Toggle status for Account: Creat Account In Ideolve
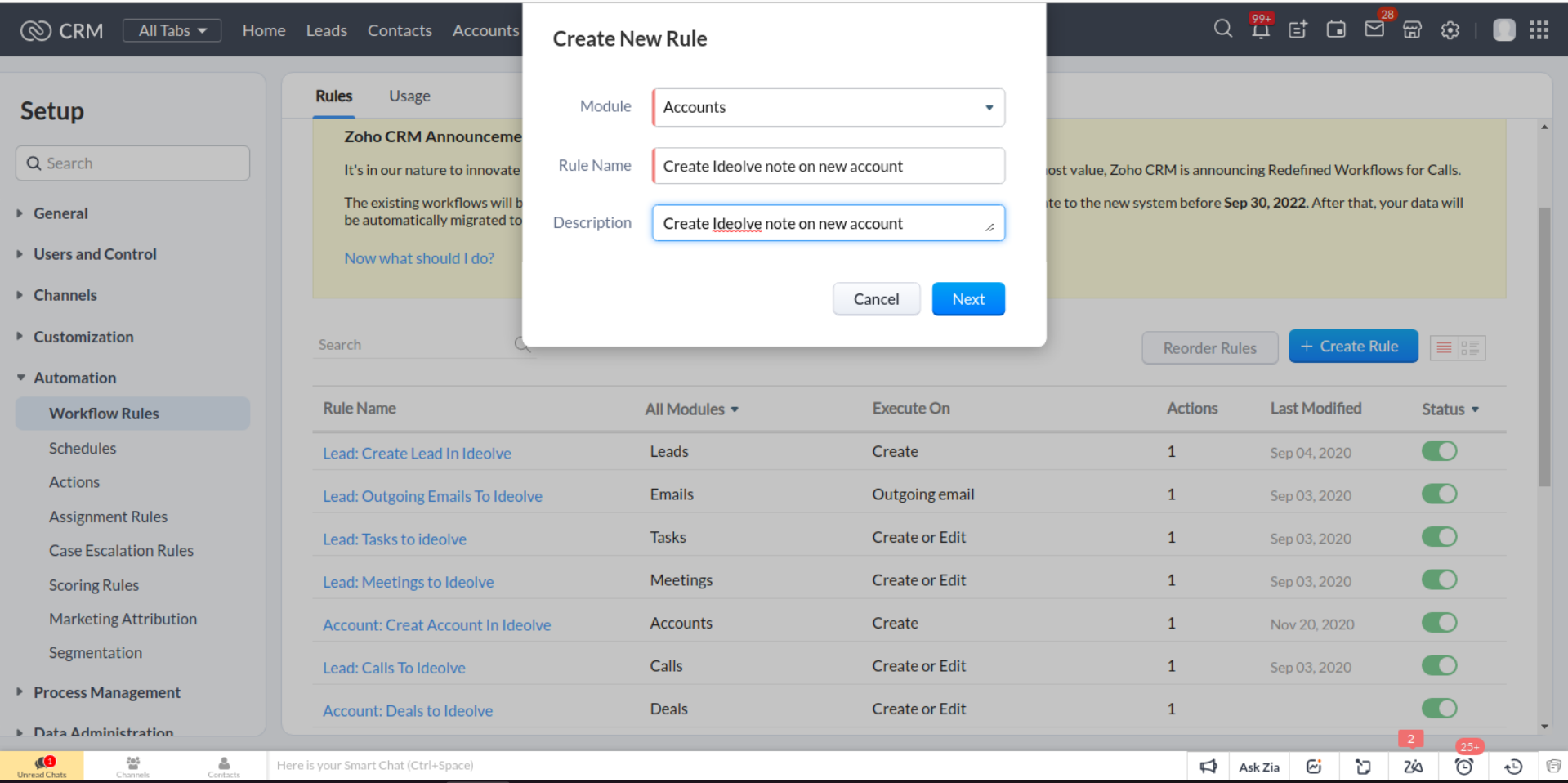 point(1439,623)
